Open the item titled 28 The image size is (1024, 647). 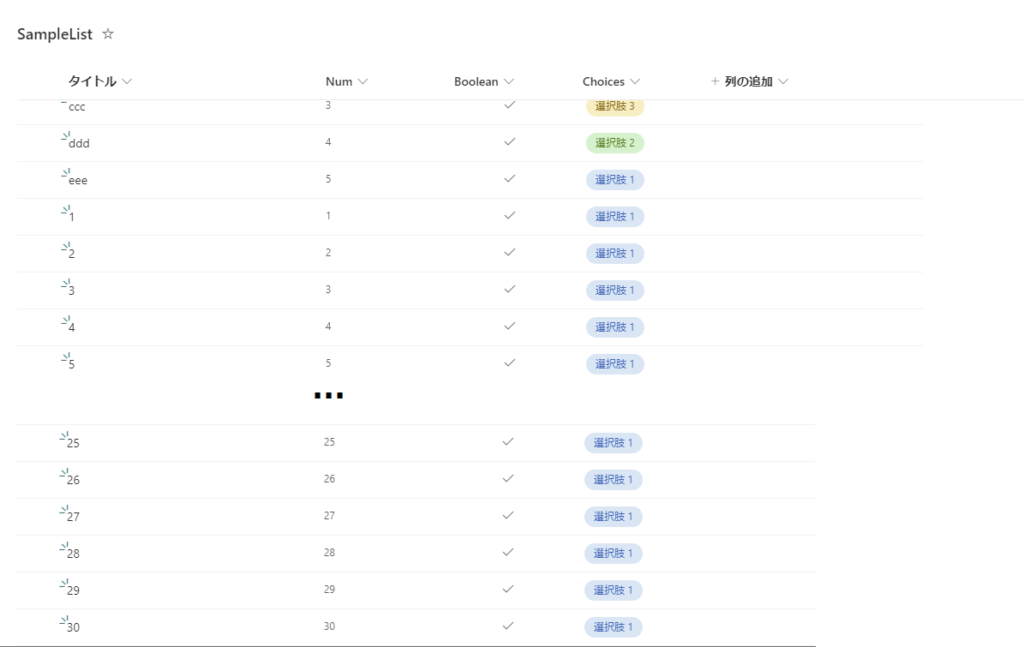(73, 554)
